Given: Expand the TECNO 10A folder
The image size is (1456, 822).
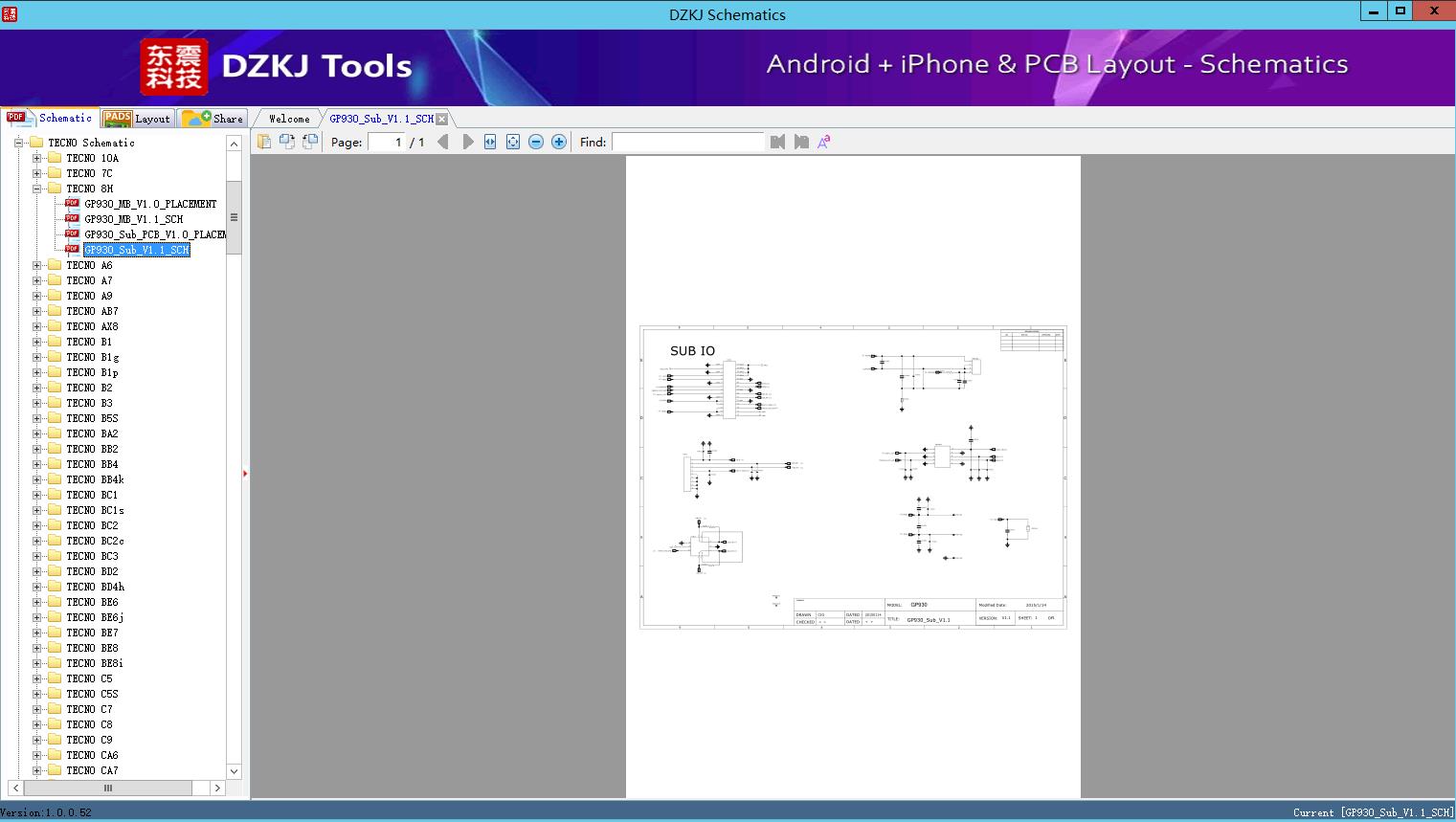Looking at the screenshot, I should pyautogui.click(x=36, y=158).
